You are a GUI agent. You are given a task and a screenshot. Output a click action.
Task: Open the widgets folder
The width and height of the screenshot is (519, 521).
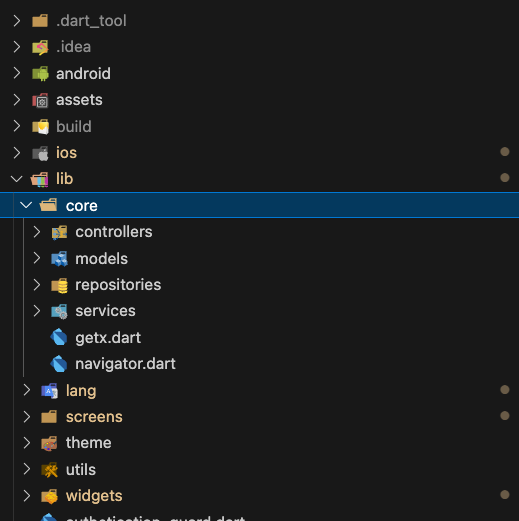click(x=259, y=496)
